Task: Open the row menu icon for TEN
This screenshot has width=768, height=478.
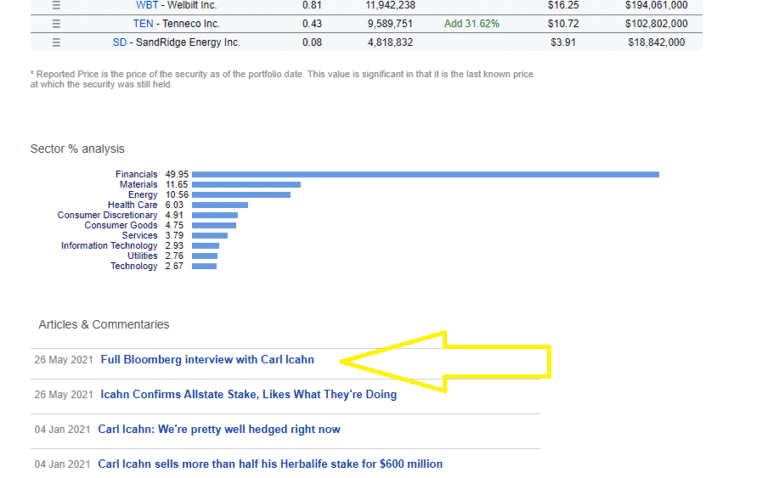Action: pyautogui.click(x=56, y=23)
